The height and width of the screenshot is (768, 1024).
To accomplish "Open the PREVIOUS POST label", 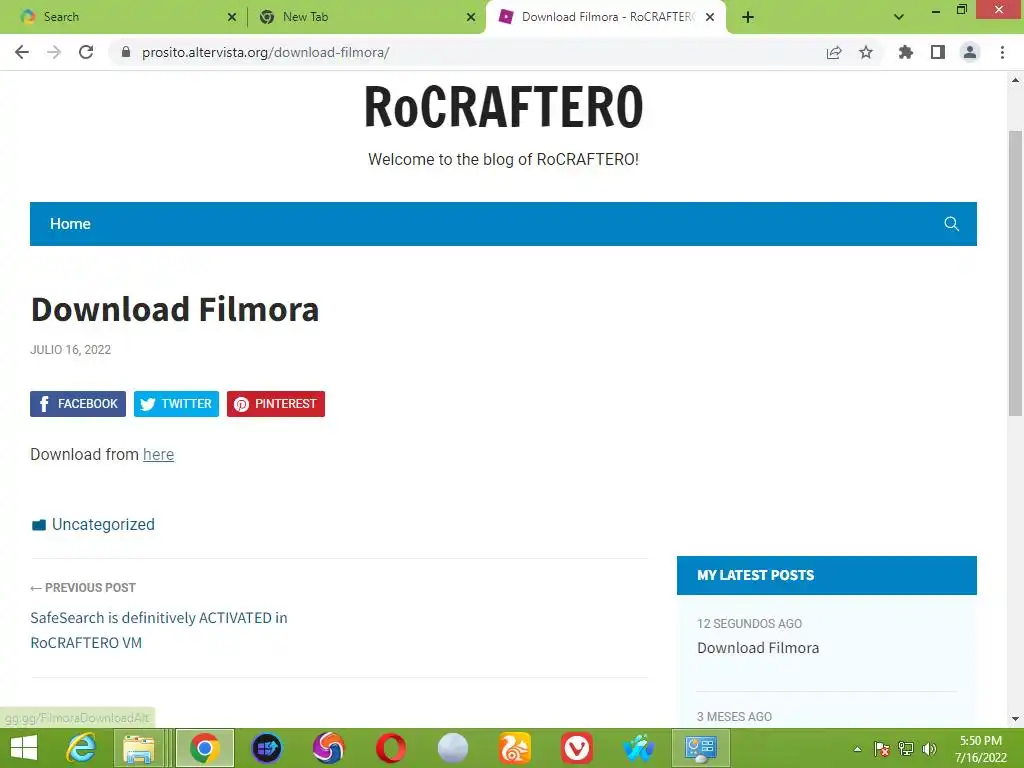I will [83, 588].
